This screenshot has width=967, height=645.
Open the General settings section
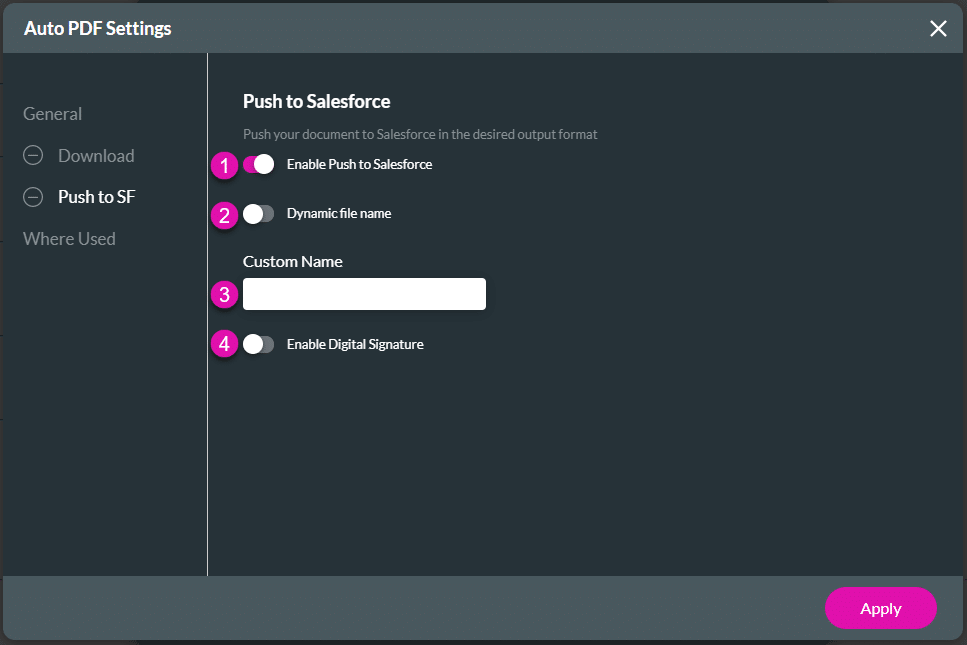tap(52, 113)
